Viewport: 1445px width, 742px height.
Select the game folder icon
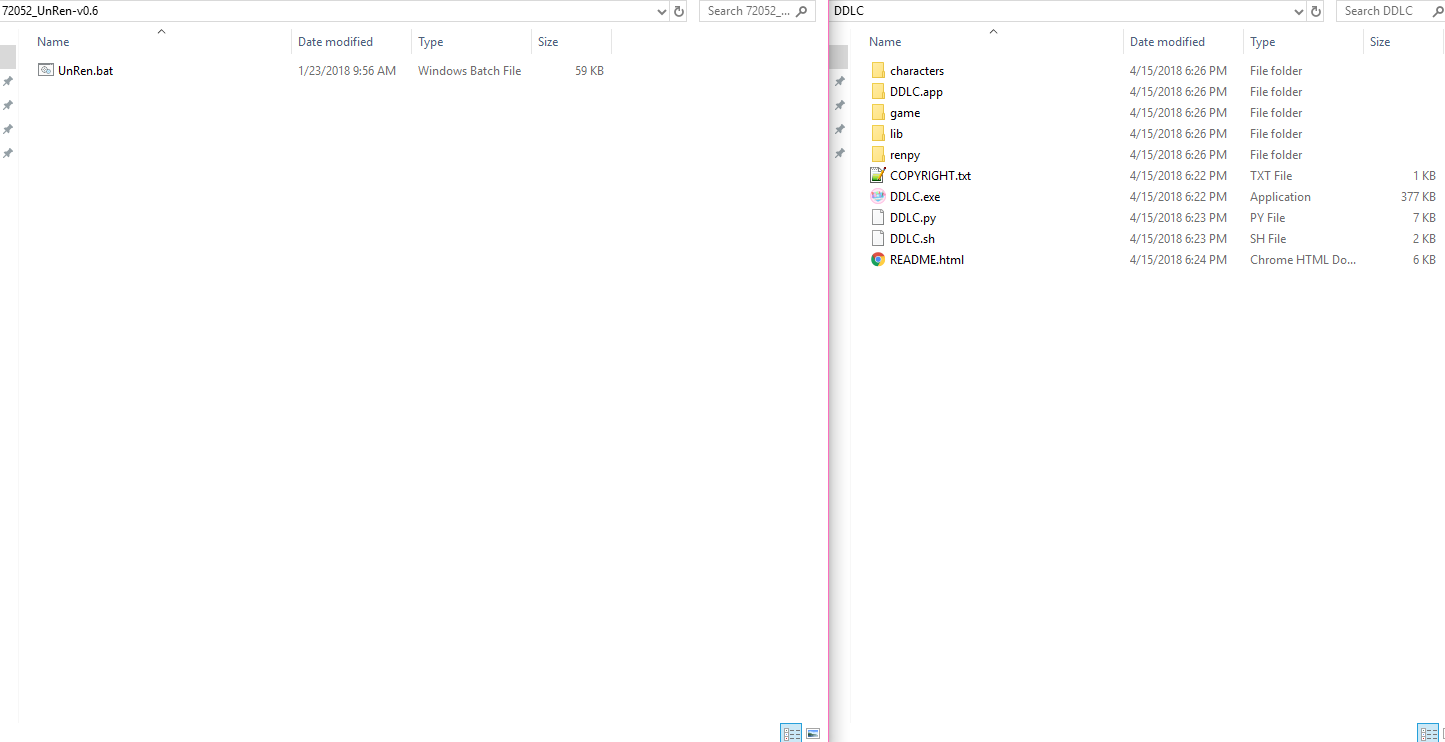click(878, 112)
